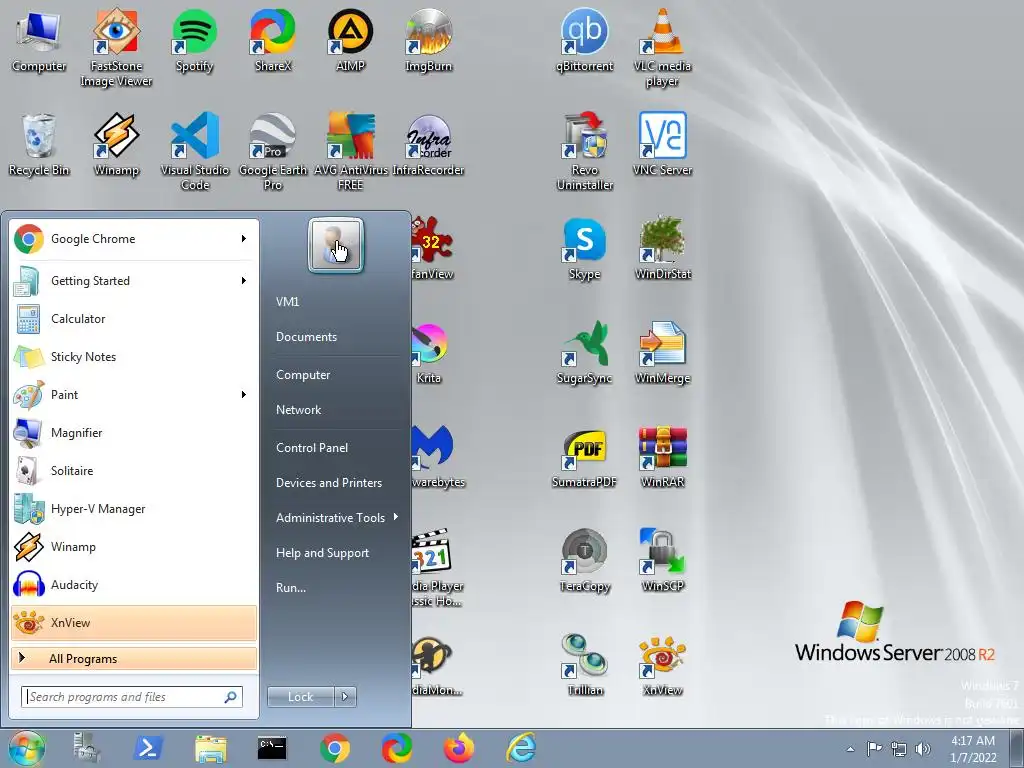This screenshot has width=1024, height=768.
Task: Open WinMerge desktop shortcut
Action: pos(662,353)
